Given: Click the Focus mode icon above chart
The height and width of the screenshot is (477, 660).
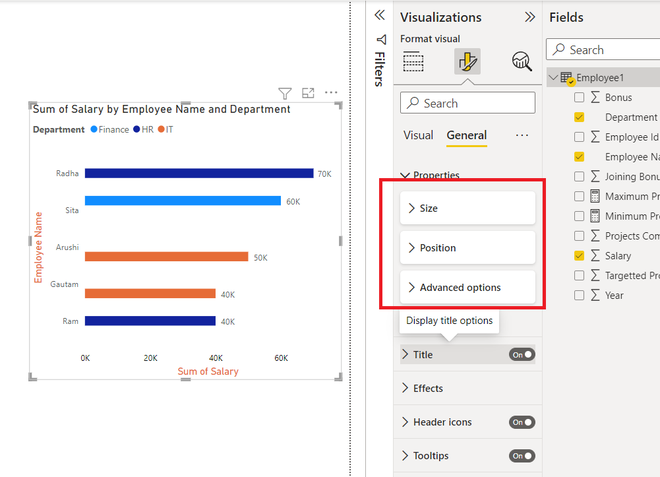Looking at the screenshot, I should [308, 93].
